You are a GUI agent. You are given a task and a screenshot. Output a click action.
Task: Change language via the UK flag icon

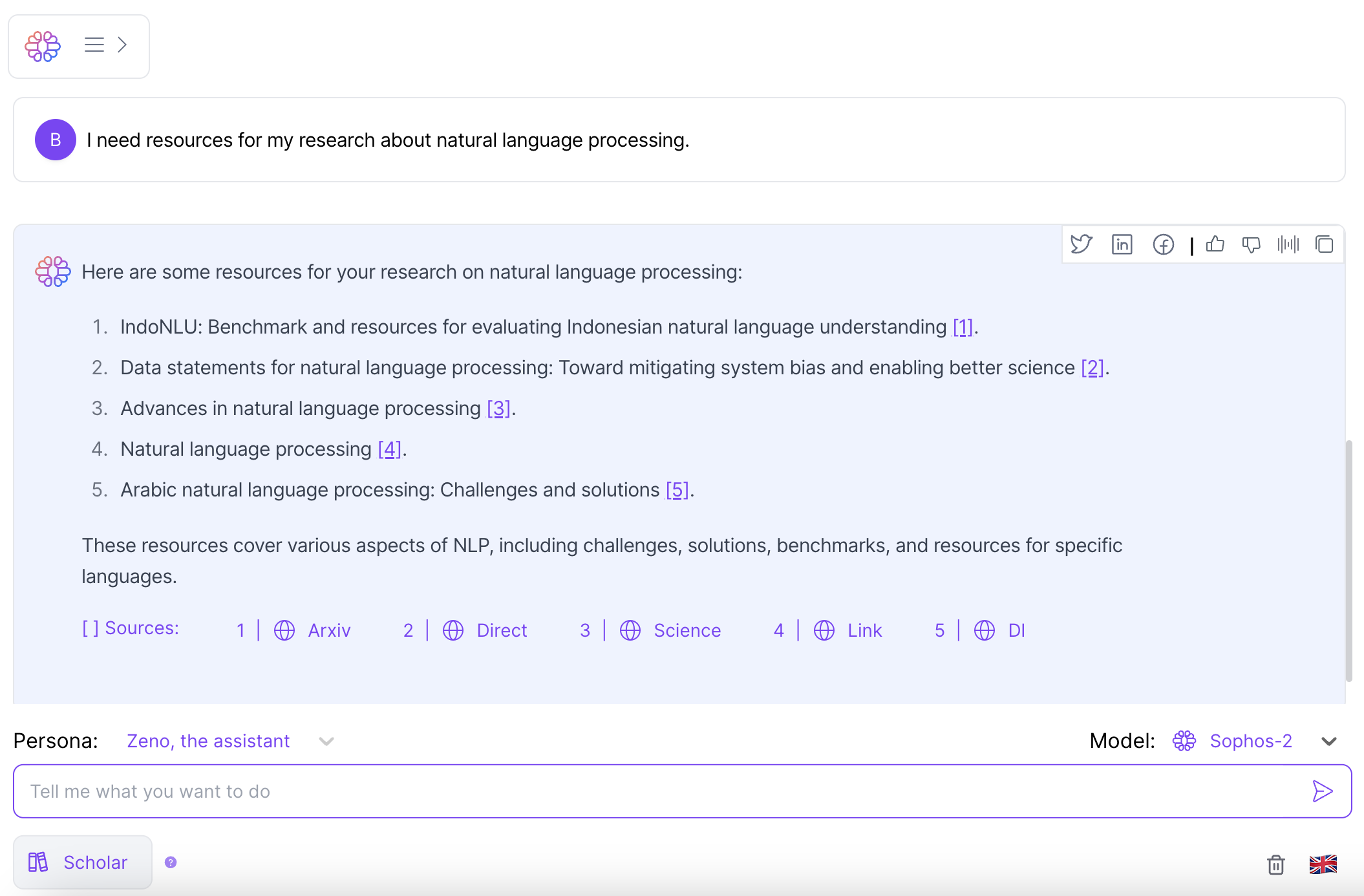(1323, 864)
